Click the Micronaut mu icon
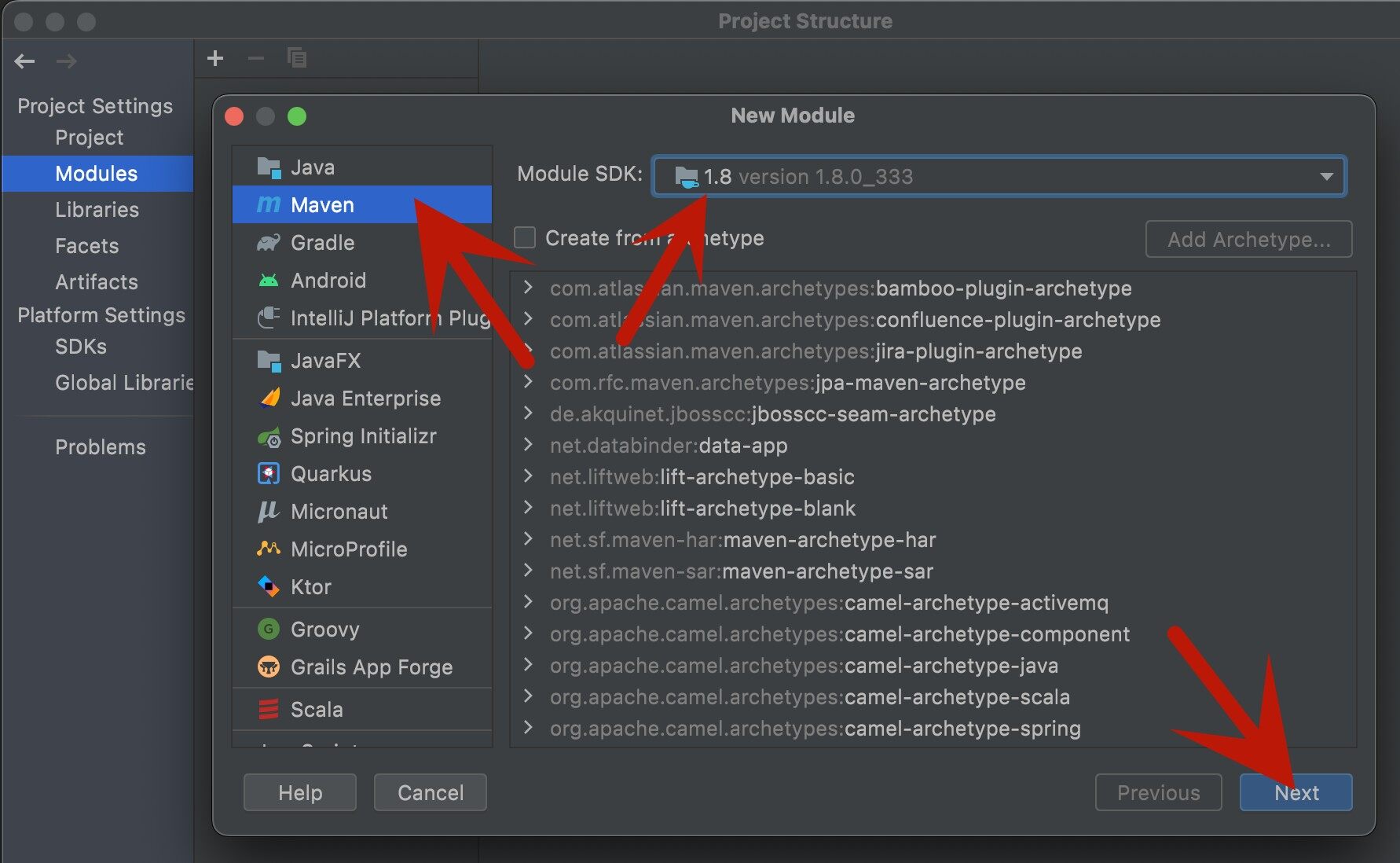 point(269,512)
